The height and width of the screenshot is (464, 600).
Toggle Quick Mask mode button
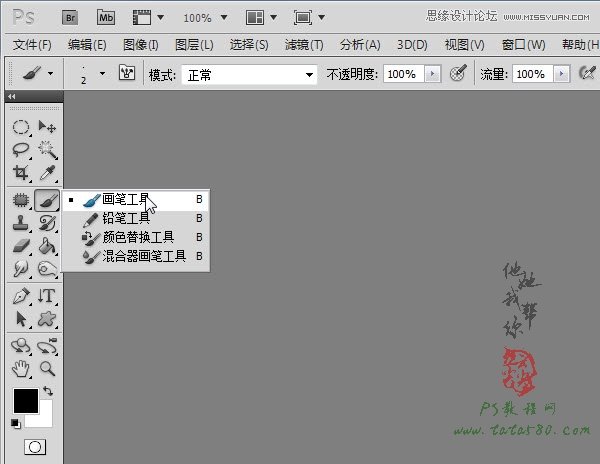coord(35,446)
